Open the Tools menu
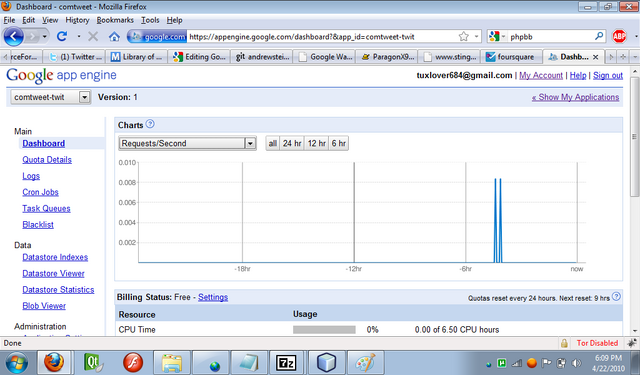 coord(150,20)
